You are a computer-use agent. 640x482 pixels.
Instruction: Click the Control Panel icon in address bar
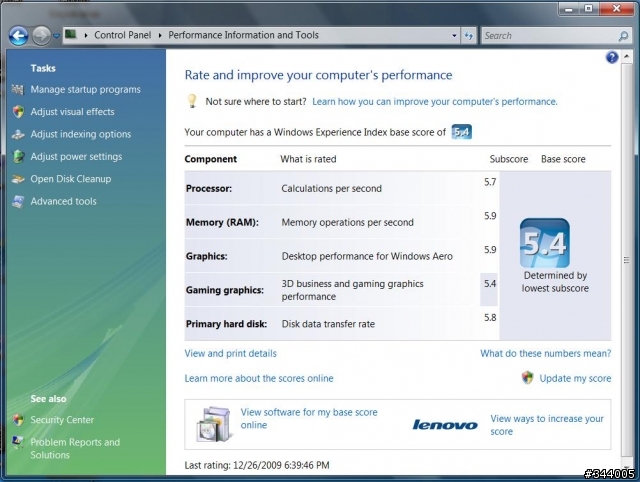(x=71, y=34)
